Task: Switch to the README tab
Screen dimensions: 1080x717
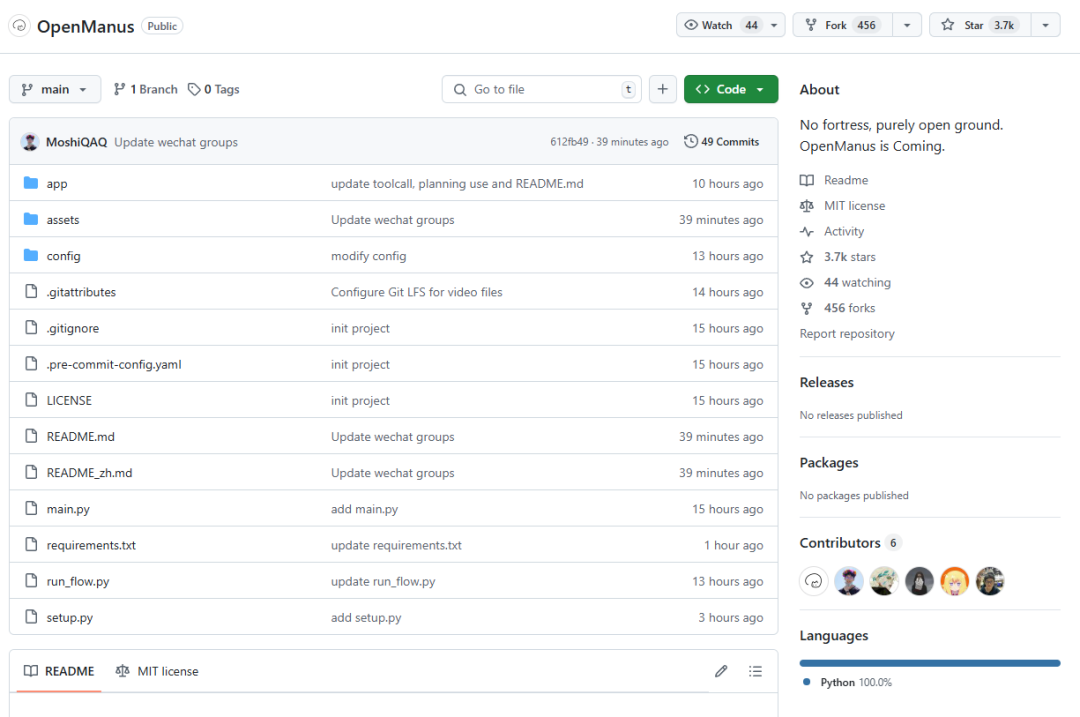Action: [x=59, y=671]
